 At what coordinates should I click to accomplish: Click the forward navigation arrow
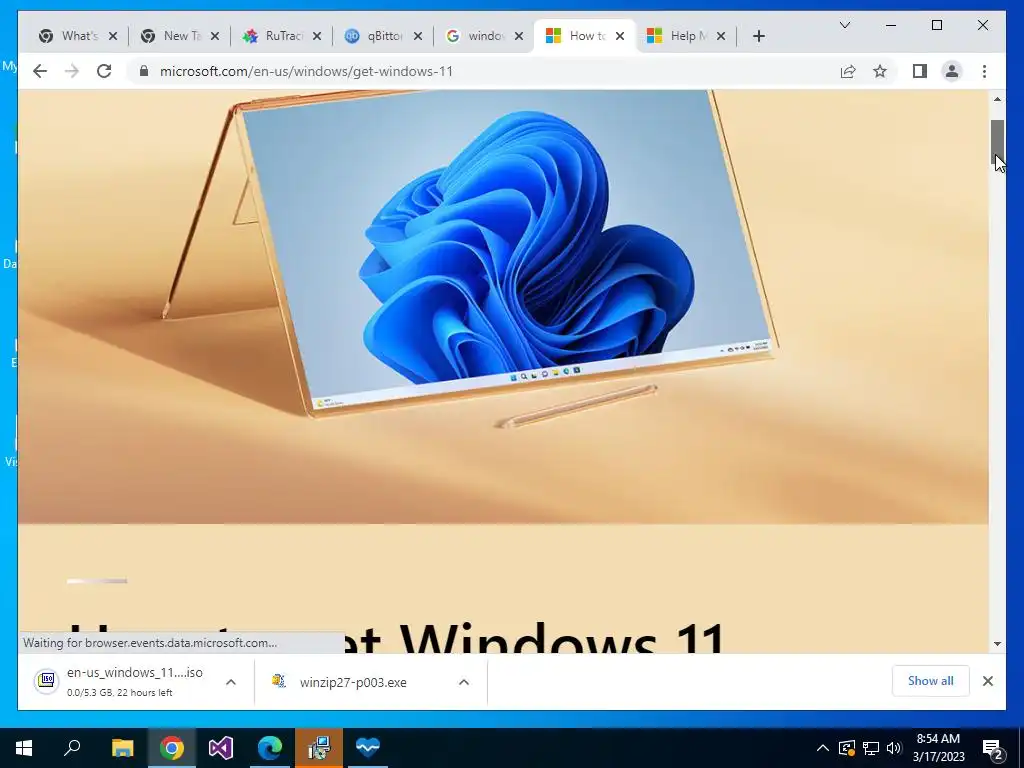click(x=72, y=71)
